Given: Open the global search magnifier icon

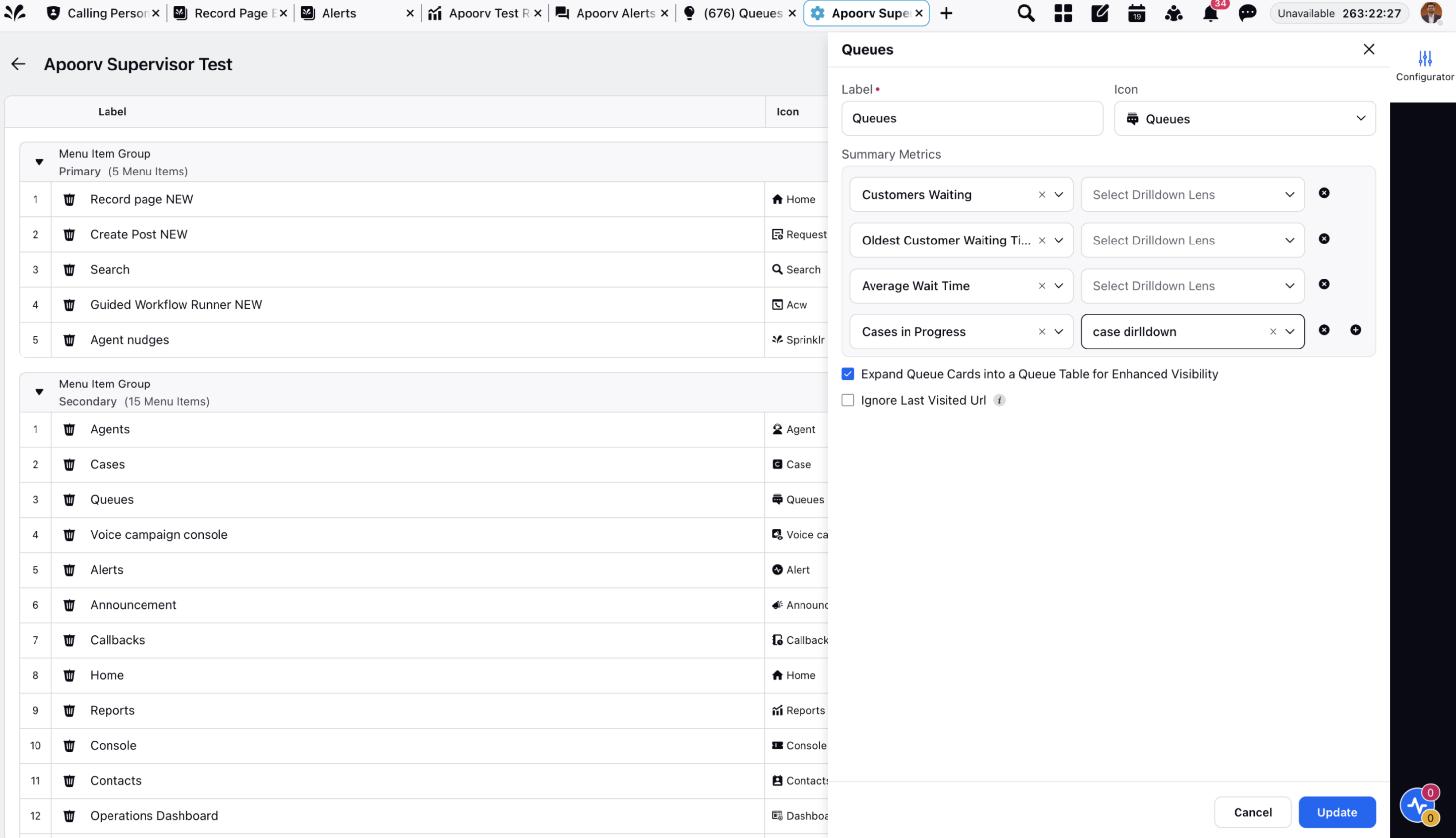Looking at the screenshot, I should [1025, 13].
